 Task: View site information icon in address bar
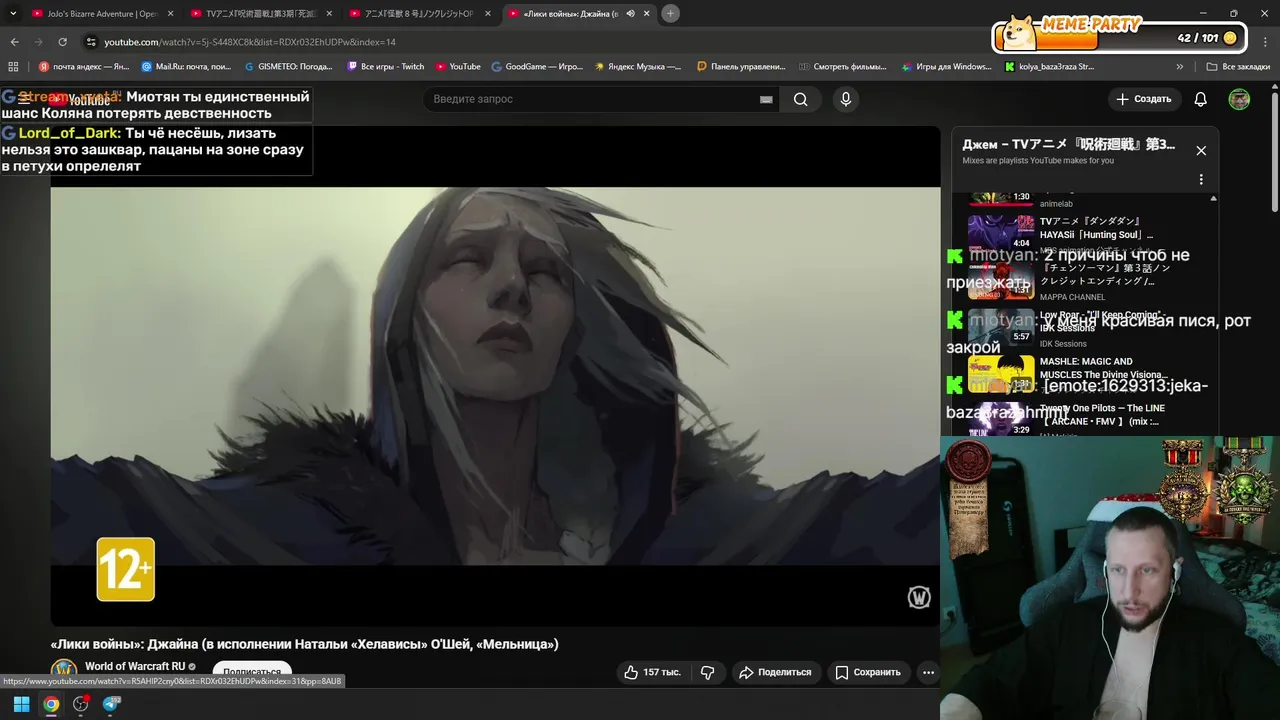91,42
